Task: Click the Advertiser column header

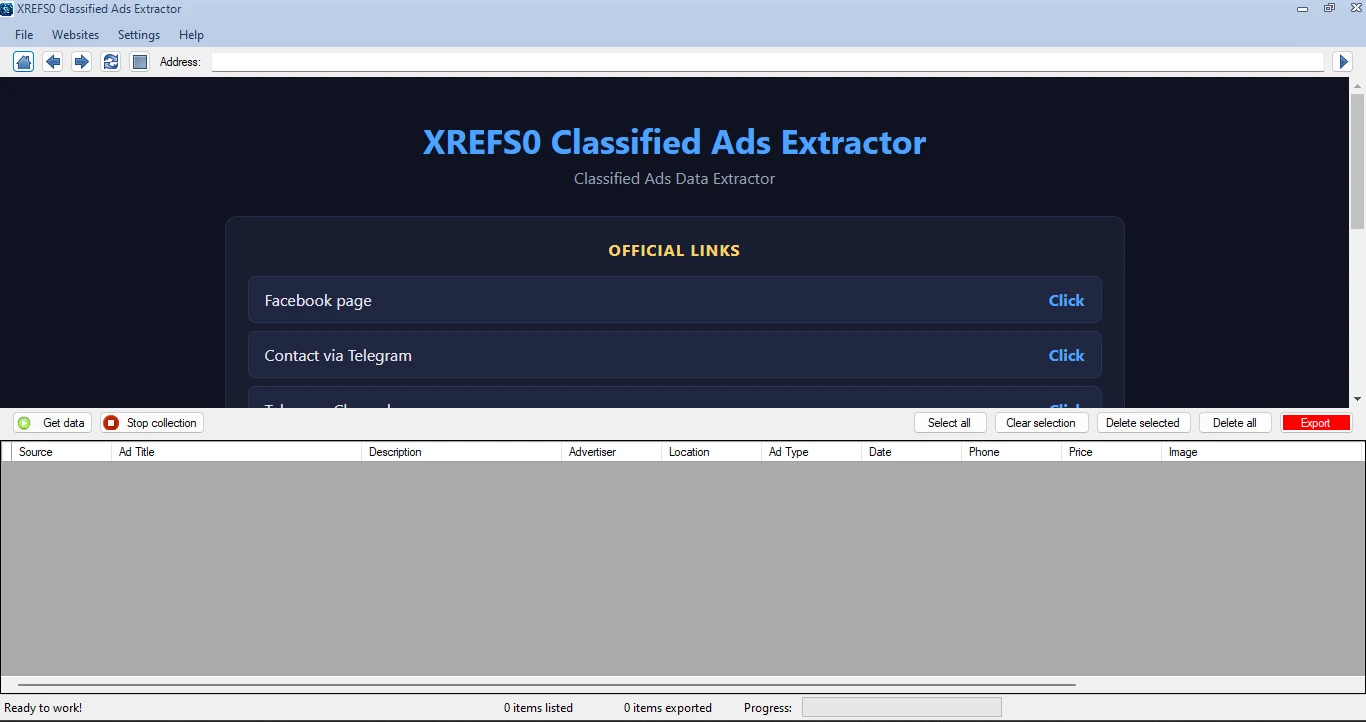Action: (611, 452)
